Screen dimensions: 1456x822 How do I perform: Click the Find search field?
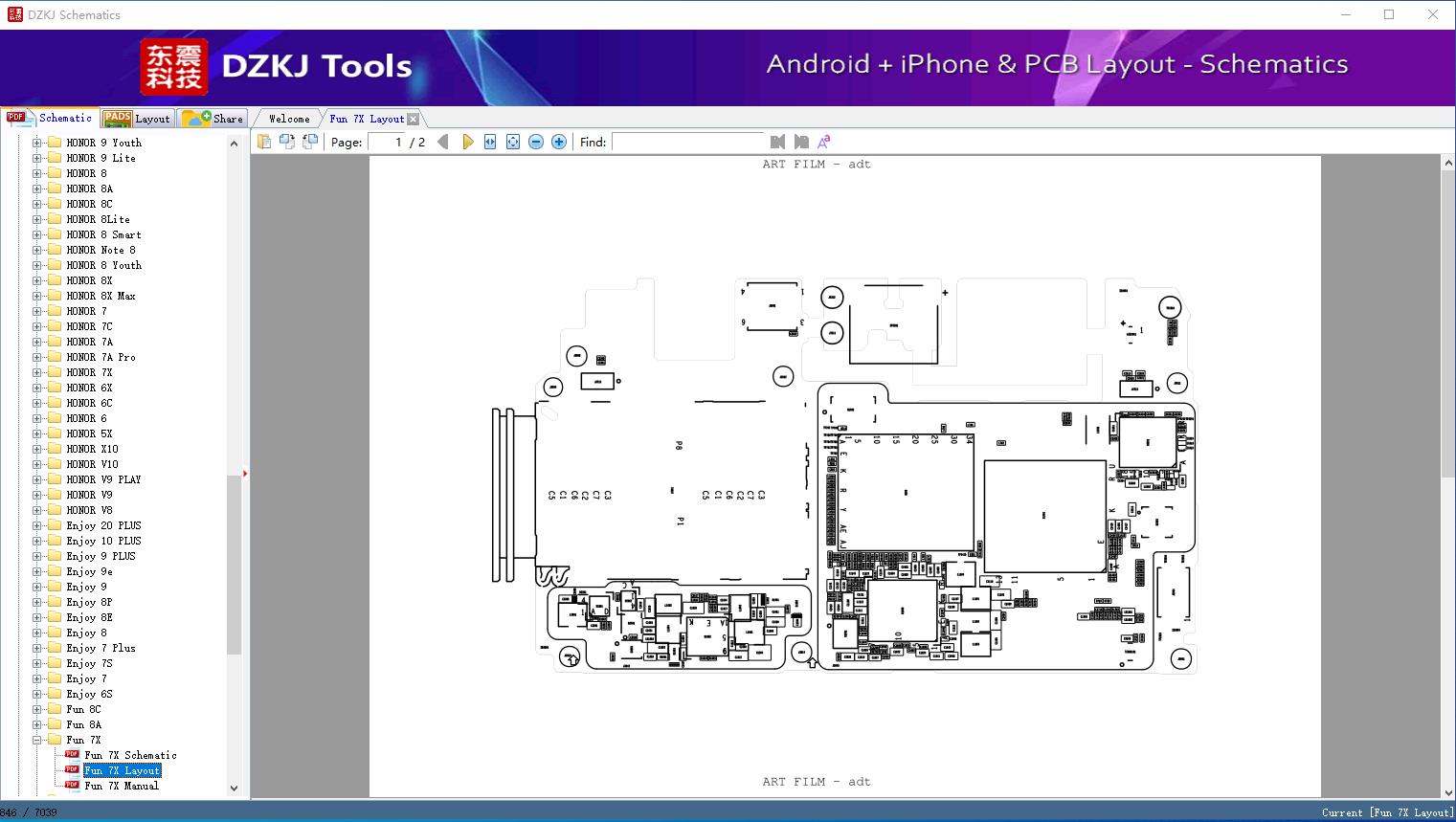tap(688, 142)
